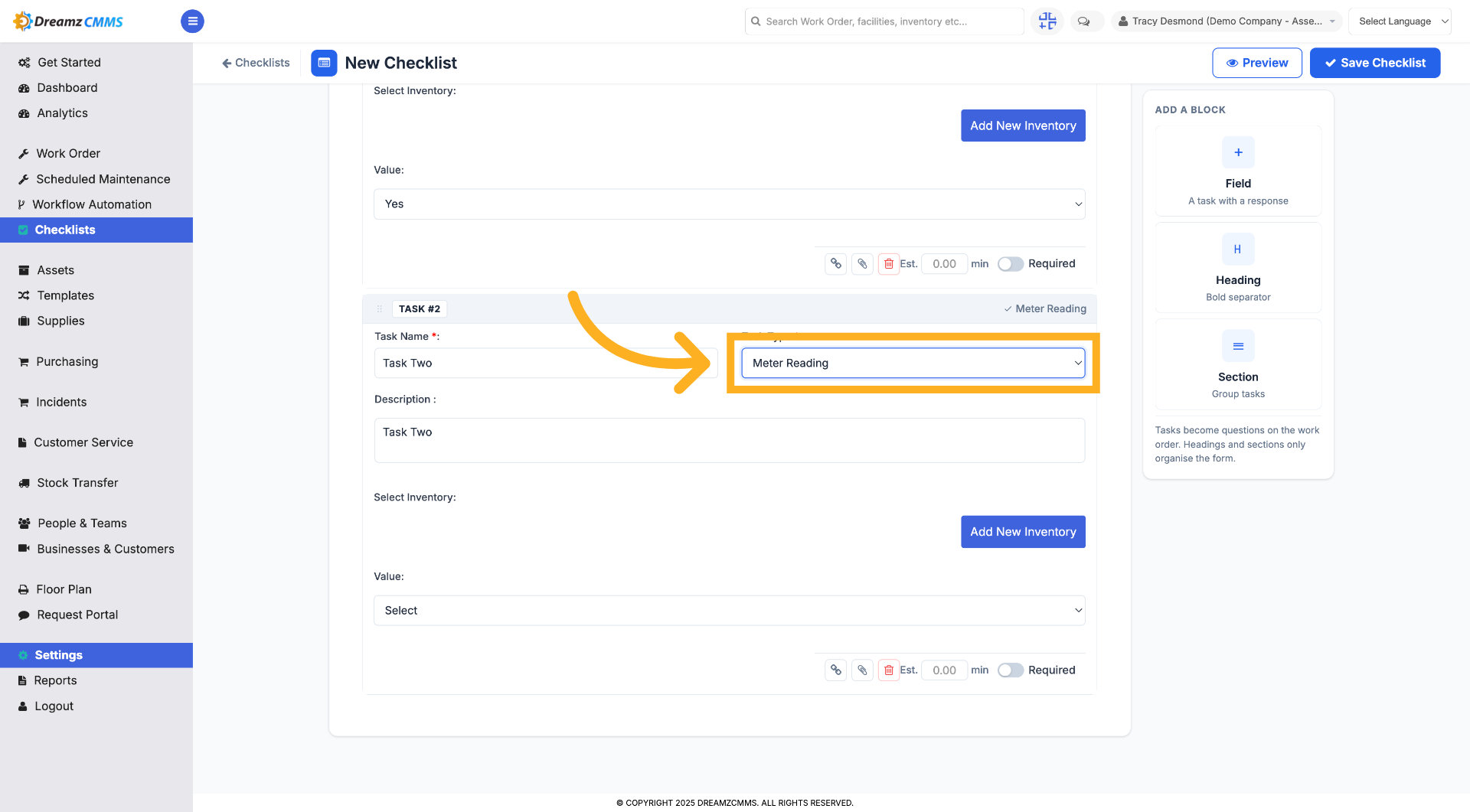The width and height of the screenshot is (1470, 812).
Task: Toggle Required switch above Task #2
Action: pos(1011,264)
